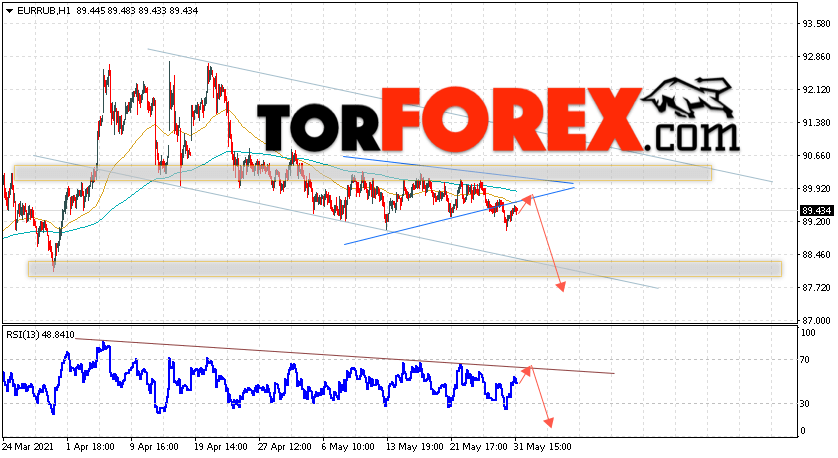
Task: Select the 93.580 price axis label
Action: (x=816, y=24)
